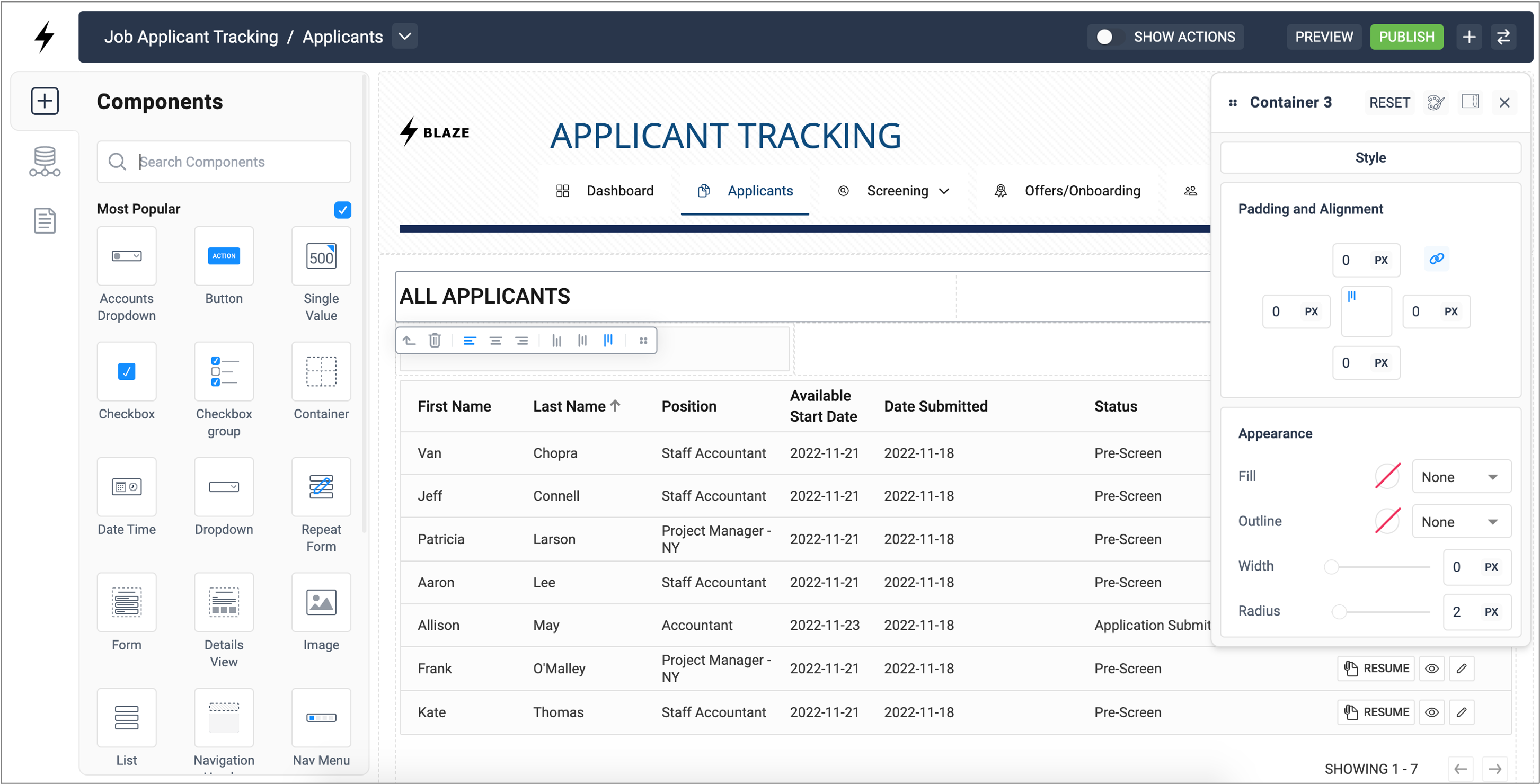
Task: Uncheck the Most Popular checkbox
Action: coord(342,210)
